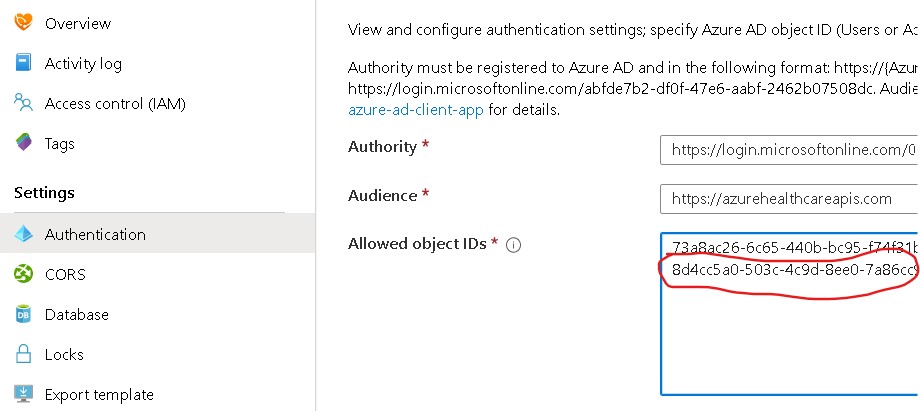Click the Export template download icon
The height and width of the screenshot is (411, 920).
23,394
